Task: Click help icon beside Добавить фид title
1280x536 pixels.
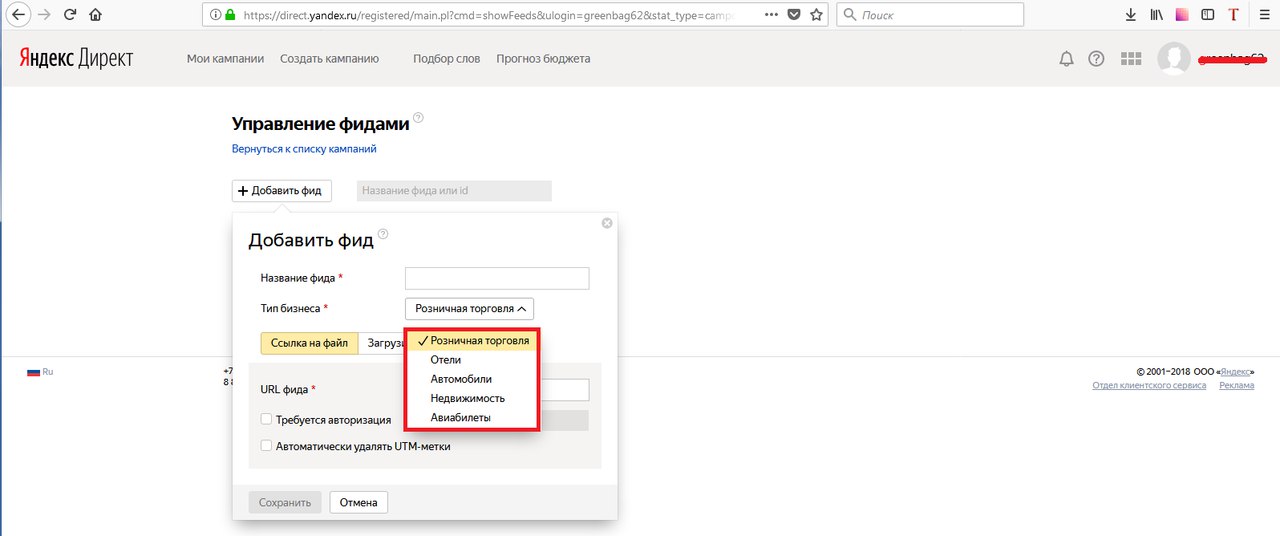Action: tap(382, 234)
